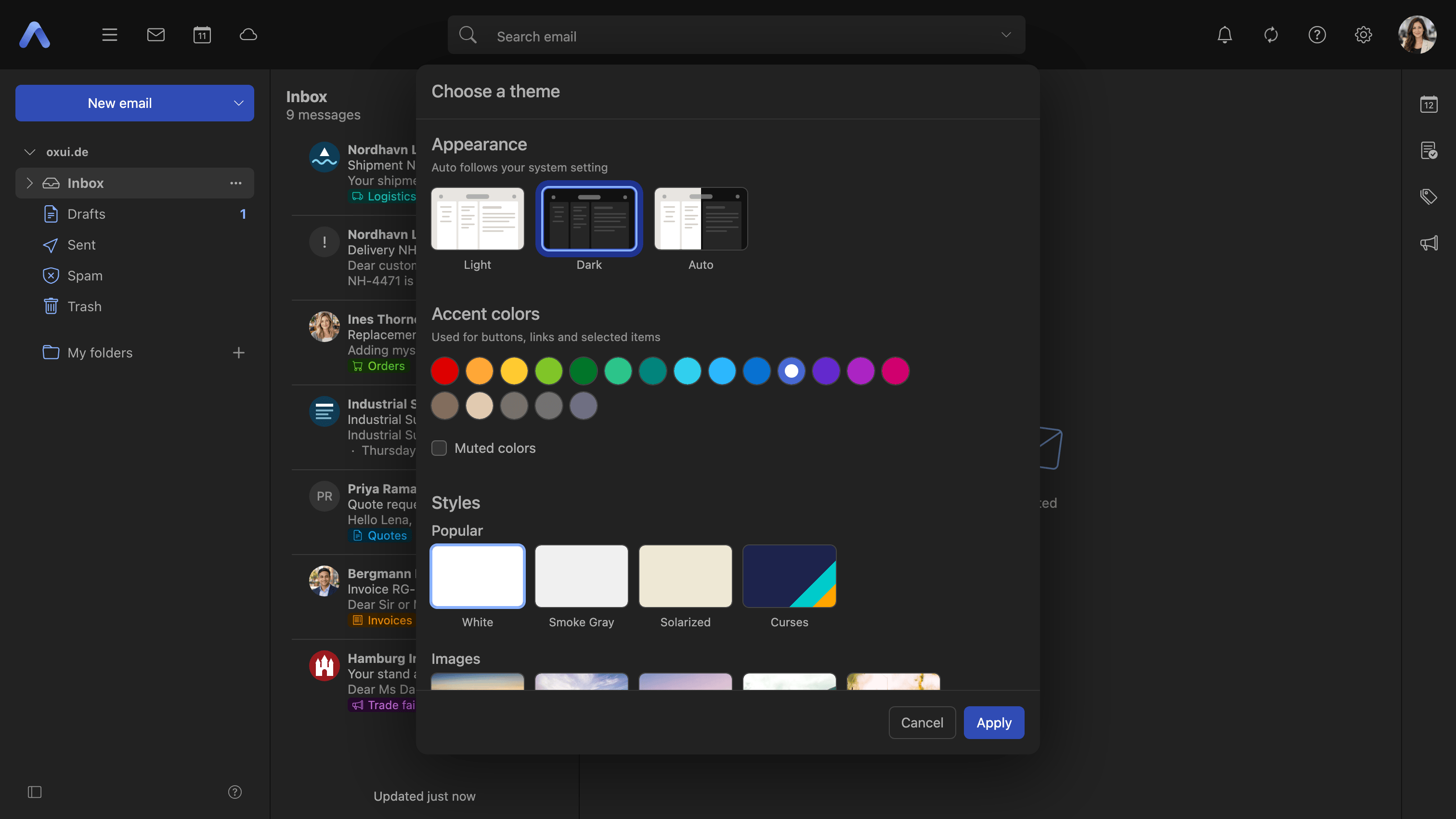The image size is (1456, 819).
Task: Open search options dropdown arrow
Action: [1006, 35]
